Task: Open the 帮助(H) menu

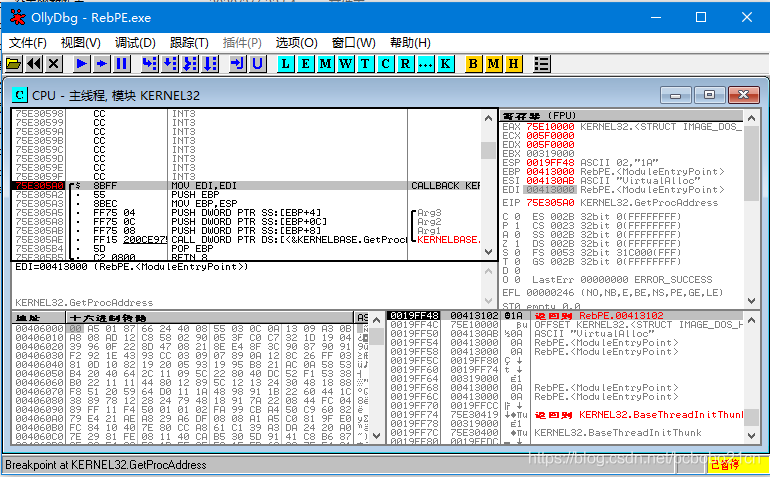Action: pyautogui.click(x=410, y=43)
